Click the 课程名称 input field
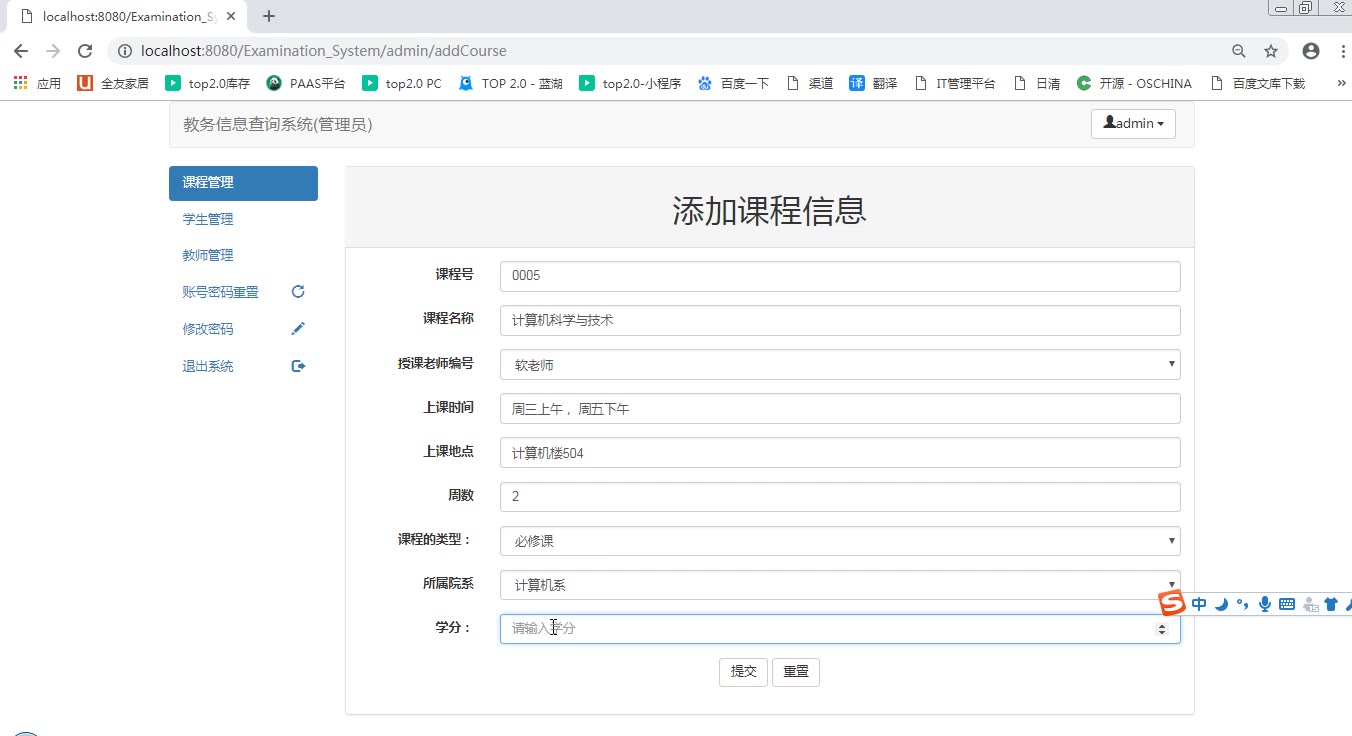This screenshot has width=1352, height=736. 840,320
